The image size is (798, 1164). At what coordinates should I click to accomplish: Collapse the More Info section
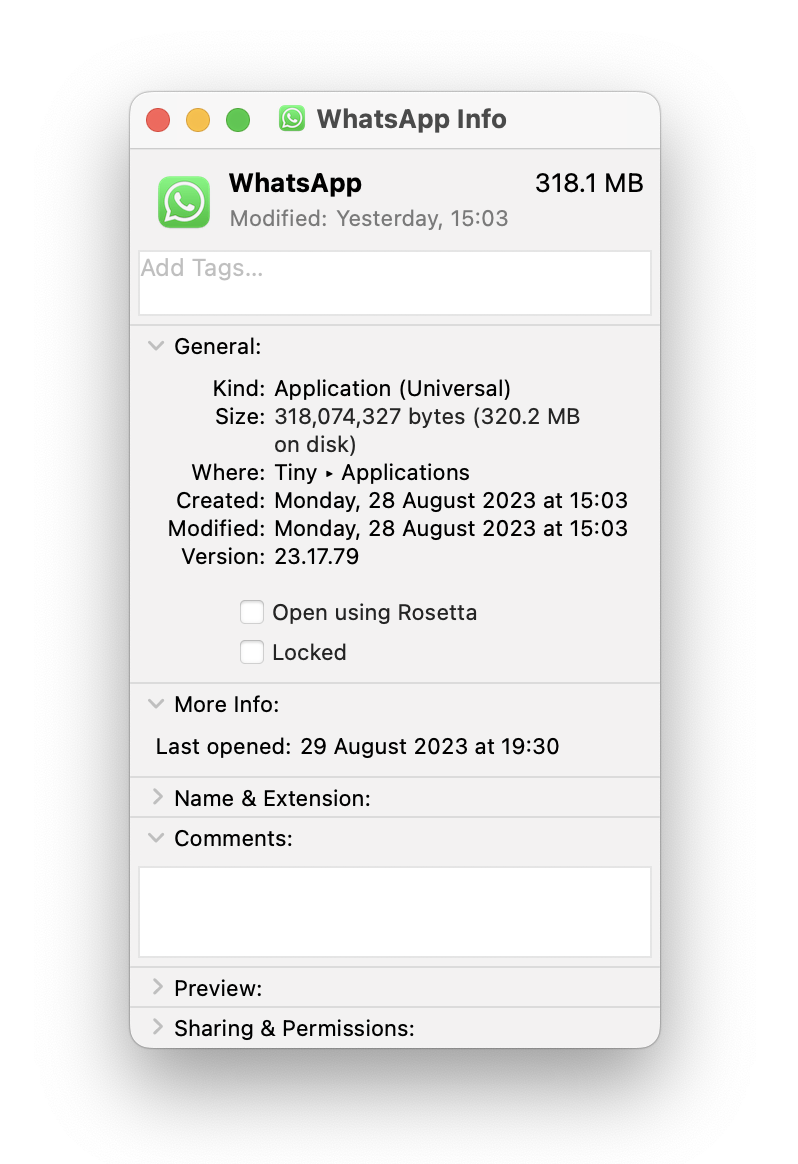156,704
